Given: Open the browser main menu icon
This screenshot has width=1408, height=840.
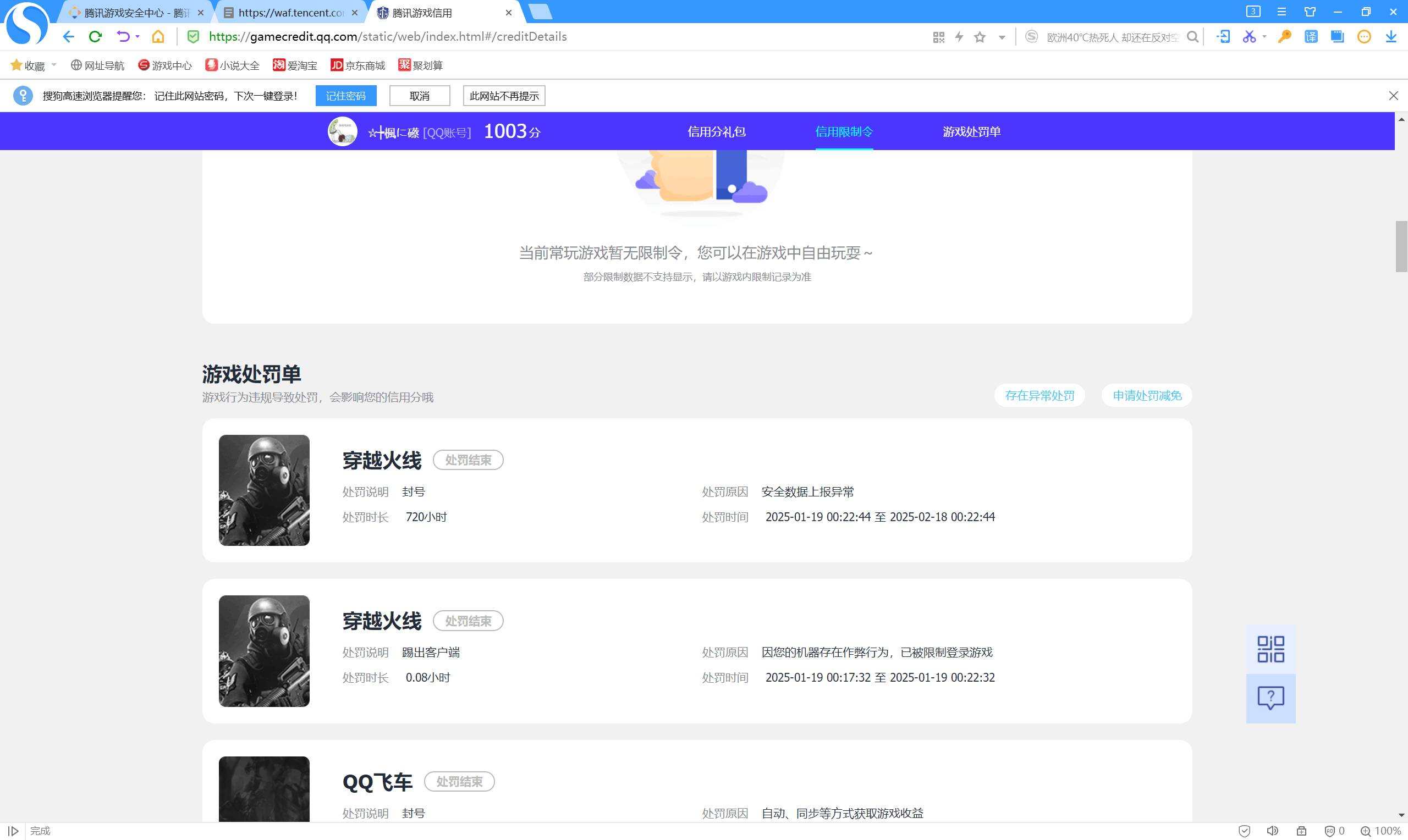Looking at the screenshot, I should coord(1281,12).
